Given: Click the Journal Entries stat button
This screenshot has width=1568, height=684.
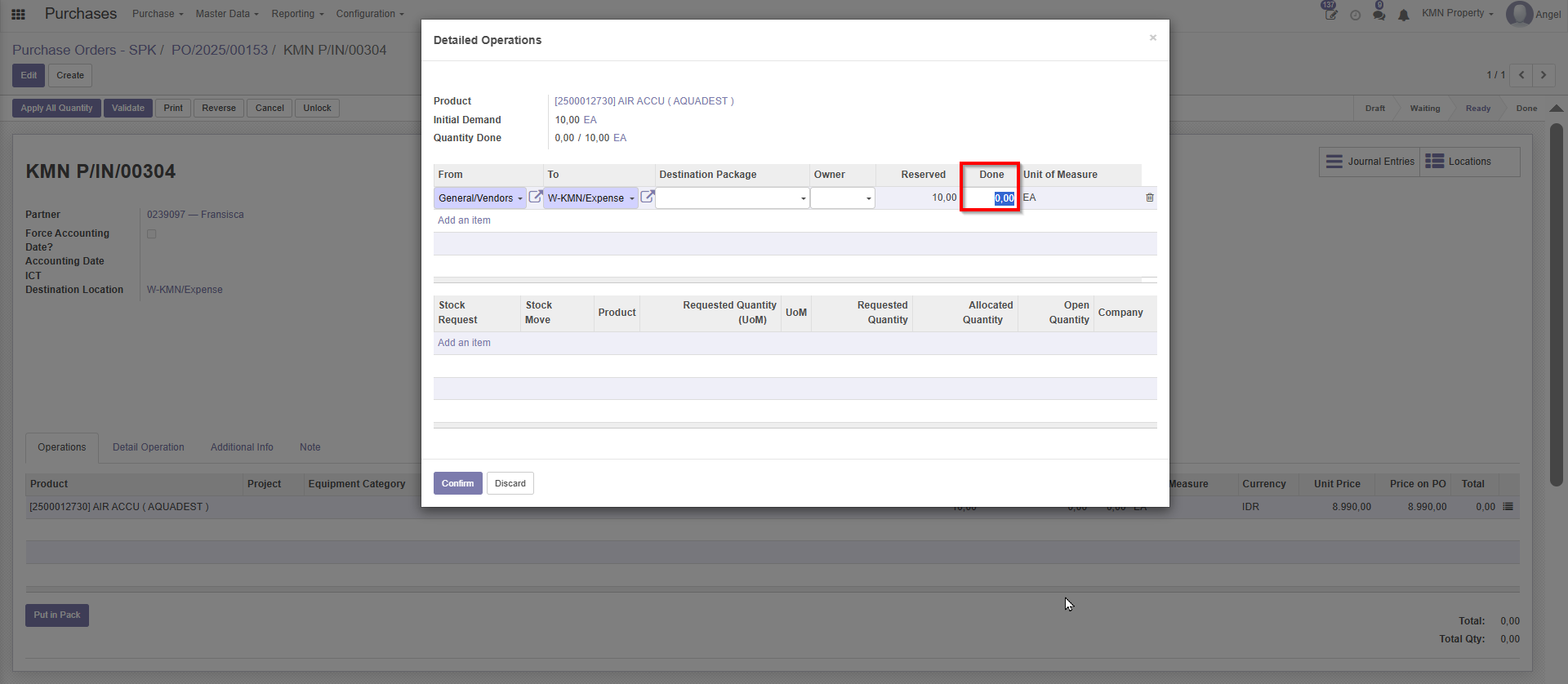Looking at the screenshot, I should tap(1370, 162).
